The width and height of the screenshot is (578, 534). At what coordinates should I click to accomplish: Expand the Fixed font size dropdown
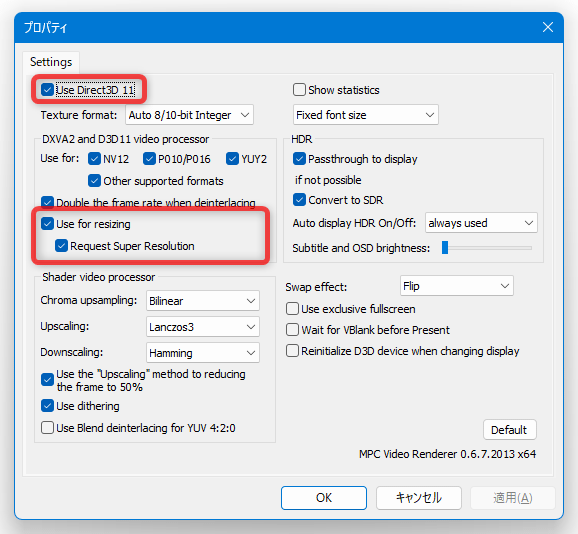366,115
